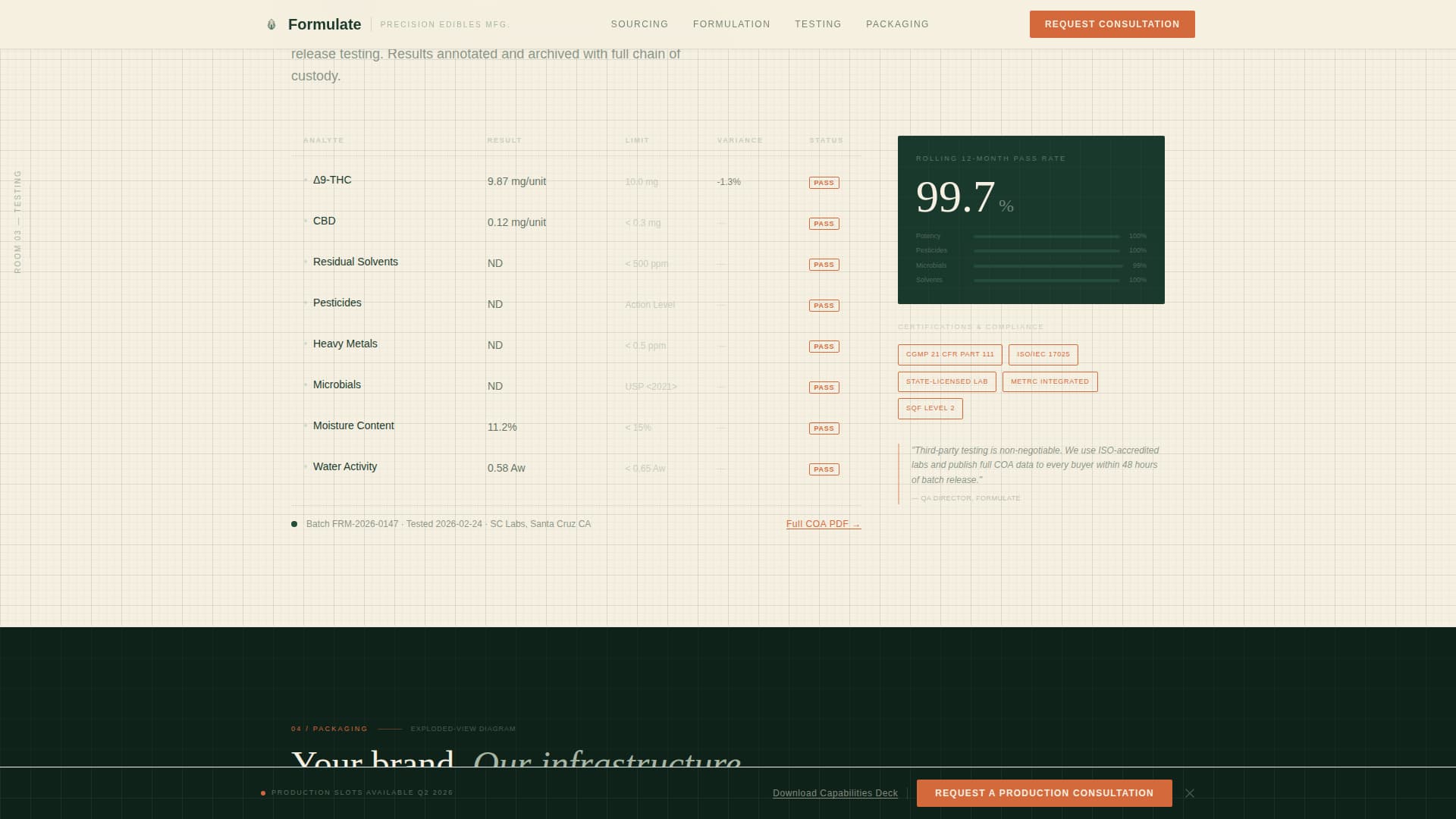The width and height of the screenshot is (1456, 819).
Task: Go to the Formulation section
Action: [731, 24]
